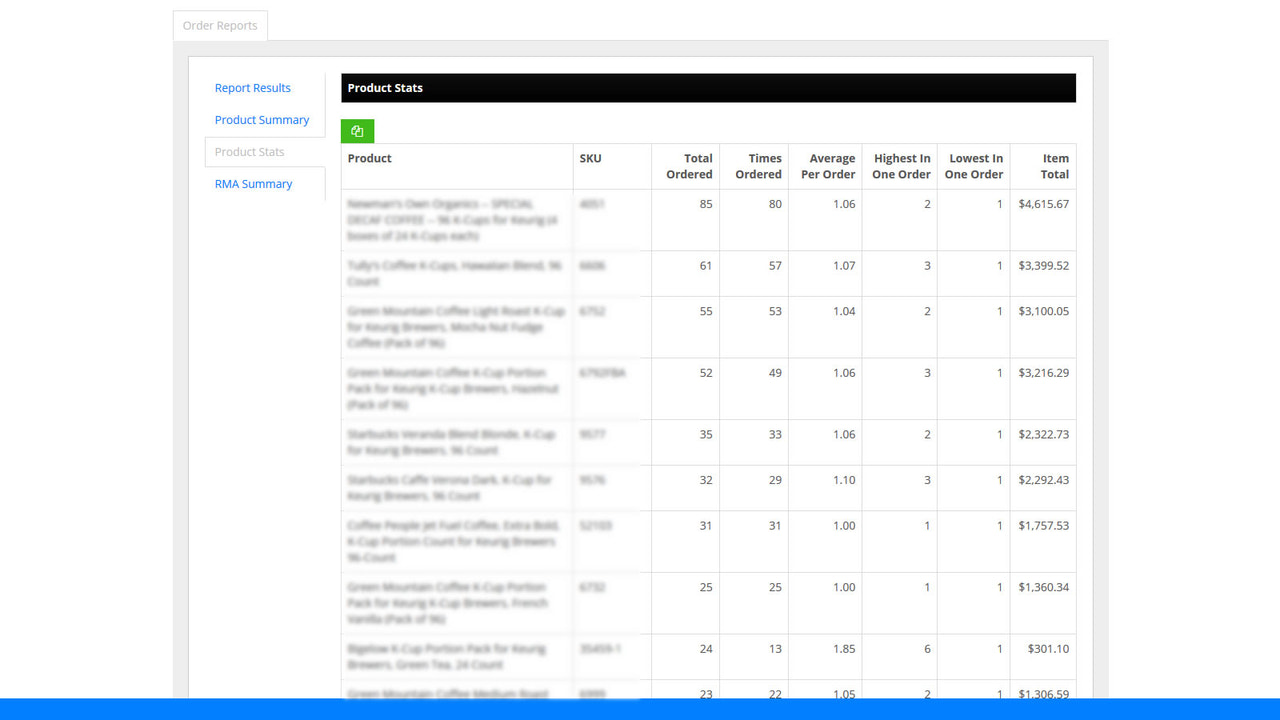Sort by the Total Ordered column
The image size is (1280, 720).
[x=688, y=165]
